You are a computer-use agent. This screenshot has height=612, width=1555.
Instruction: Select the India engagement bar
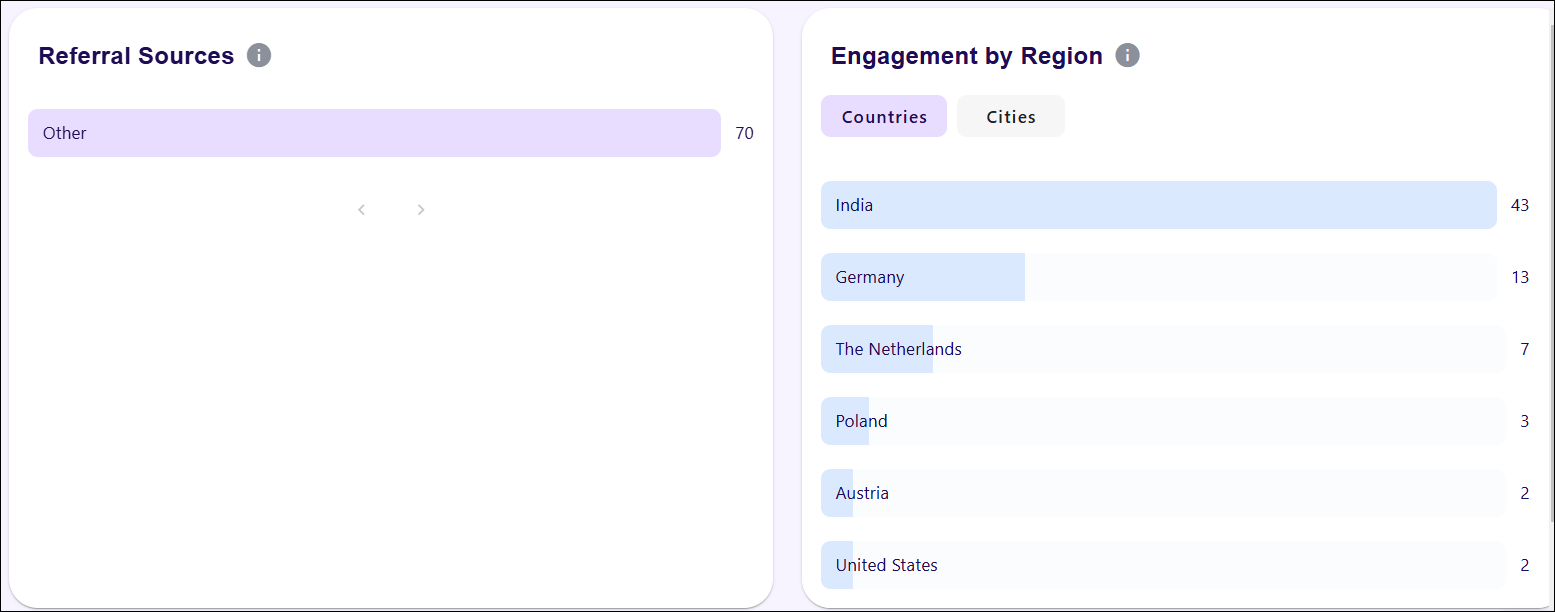point(1158,205)
